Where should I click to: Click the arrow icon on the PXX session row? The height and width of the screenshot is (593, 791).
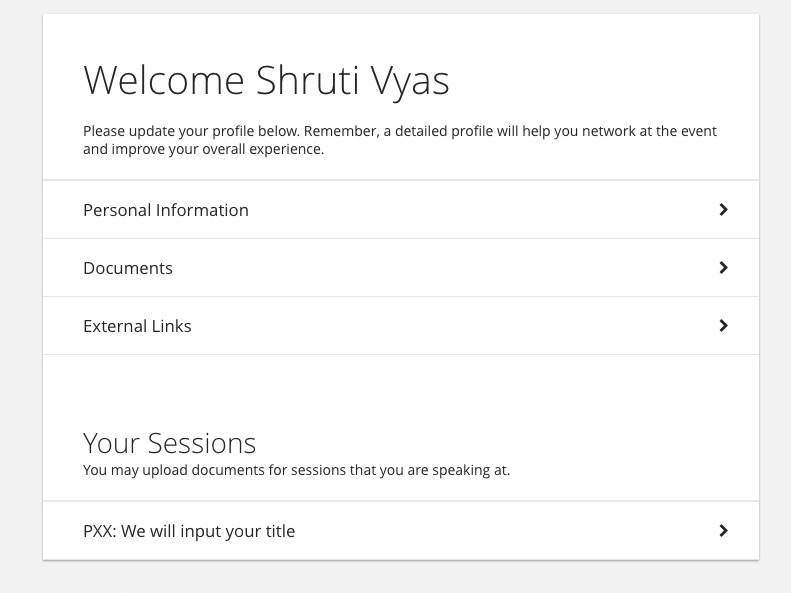pyautogui.click(x=723, y=531)
